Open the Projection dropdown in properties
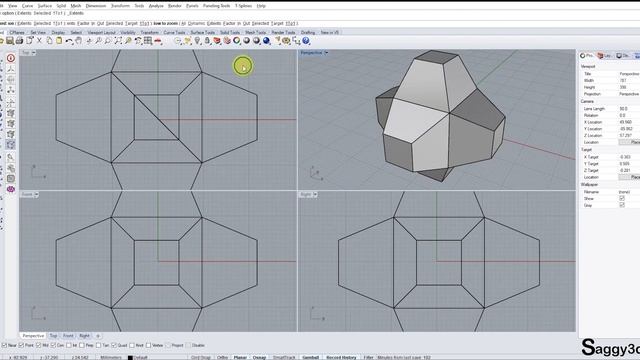 (629, 94)
